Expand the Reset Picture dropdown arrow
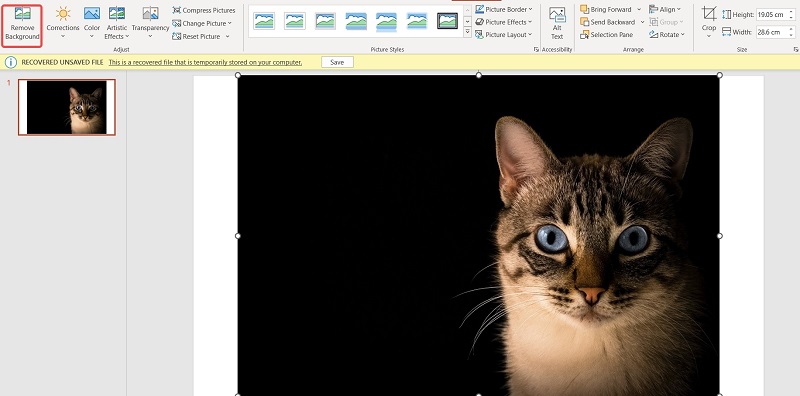The image size is (800, 396). pyautogui.click(x=228, y=36)
